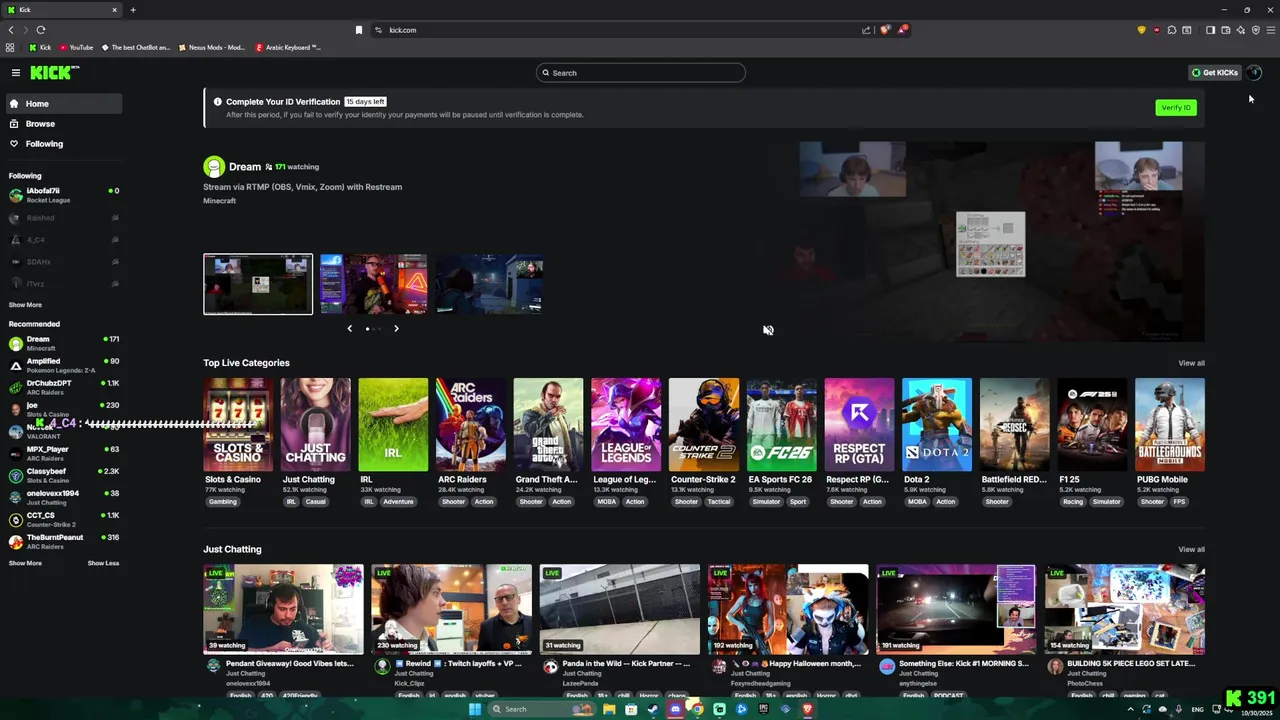This screenshot has width=1280, height=720.
Task: Click Gambling tag under Slots & Casino
Action: pos(223,502)
